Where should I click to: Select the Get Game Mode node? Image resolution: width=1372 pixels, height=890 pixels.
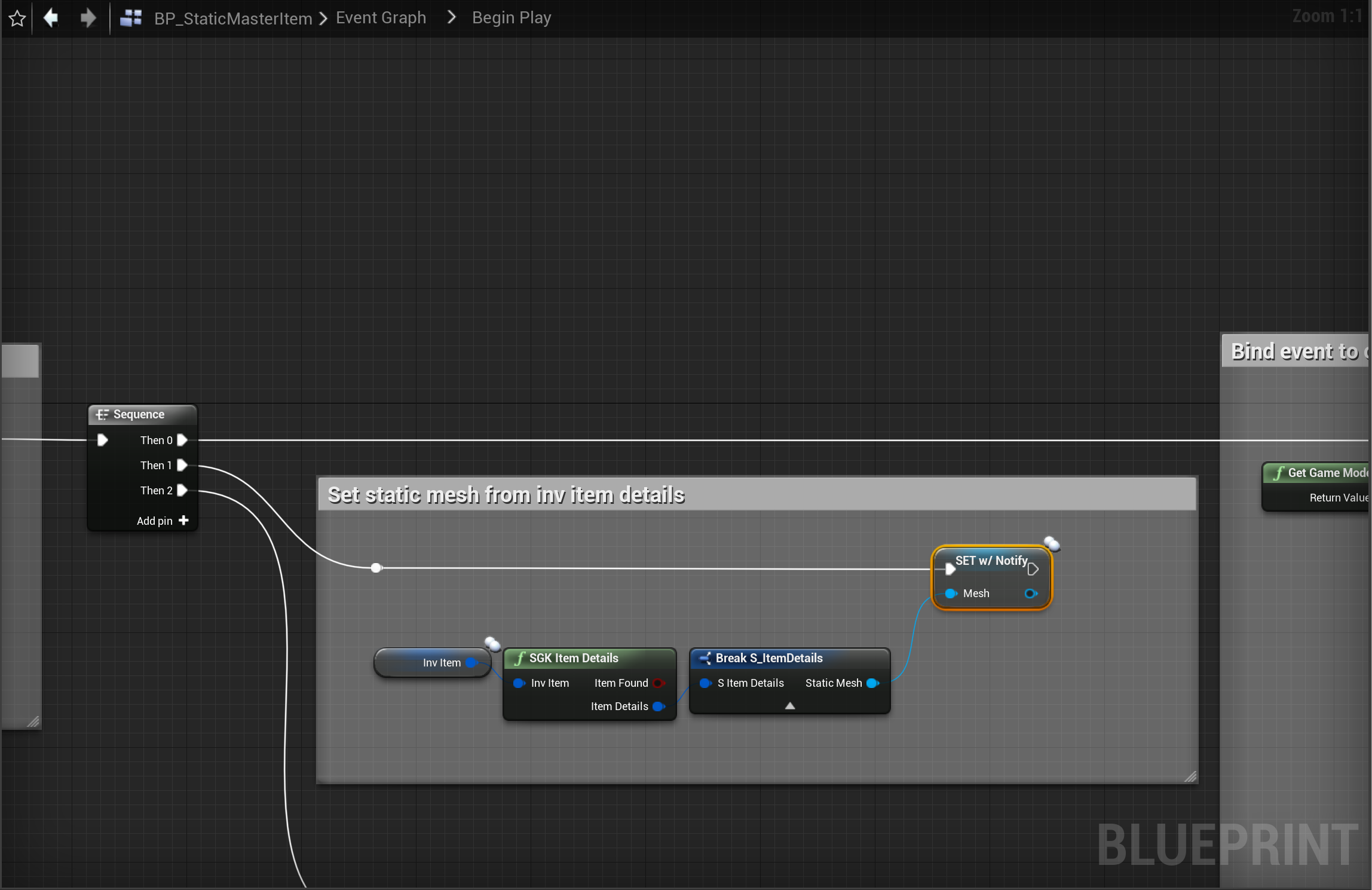(x=1321, y=473)
